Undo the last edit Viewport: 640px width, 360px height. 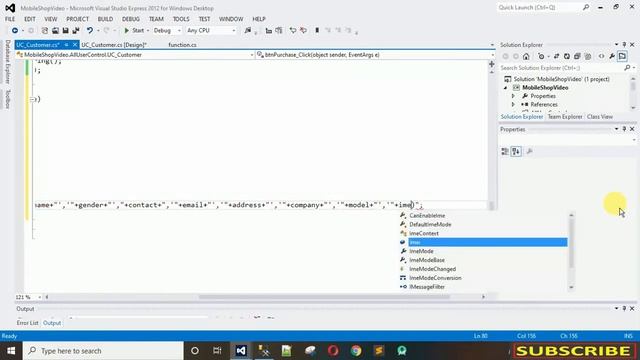point(90,31)
